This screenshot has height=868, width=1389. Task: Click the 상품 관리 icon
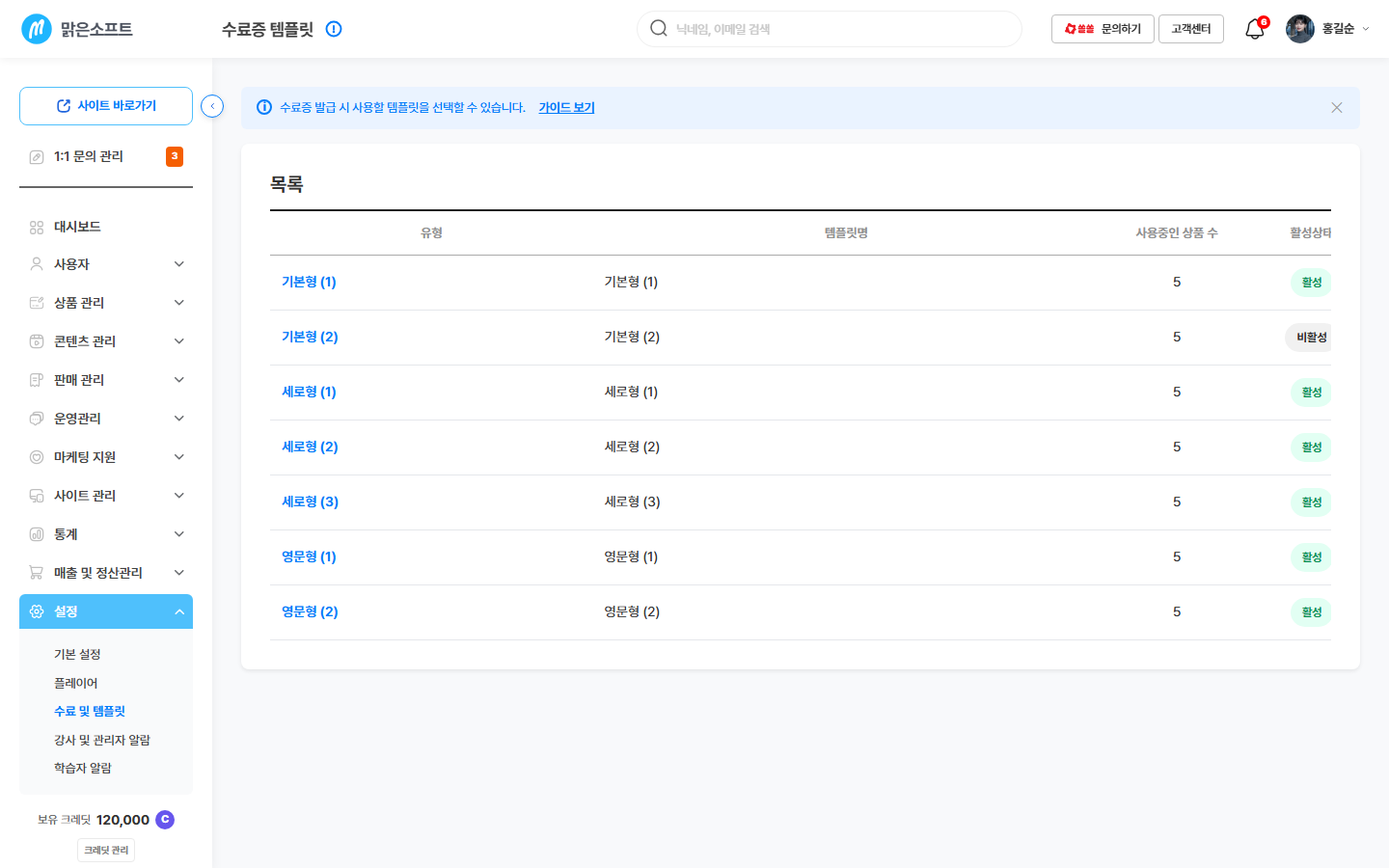37,303
